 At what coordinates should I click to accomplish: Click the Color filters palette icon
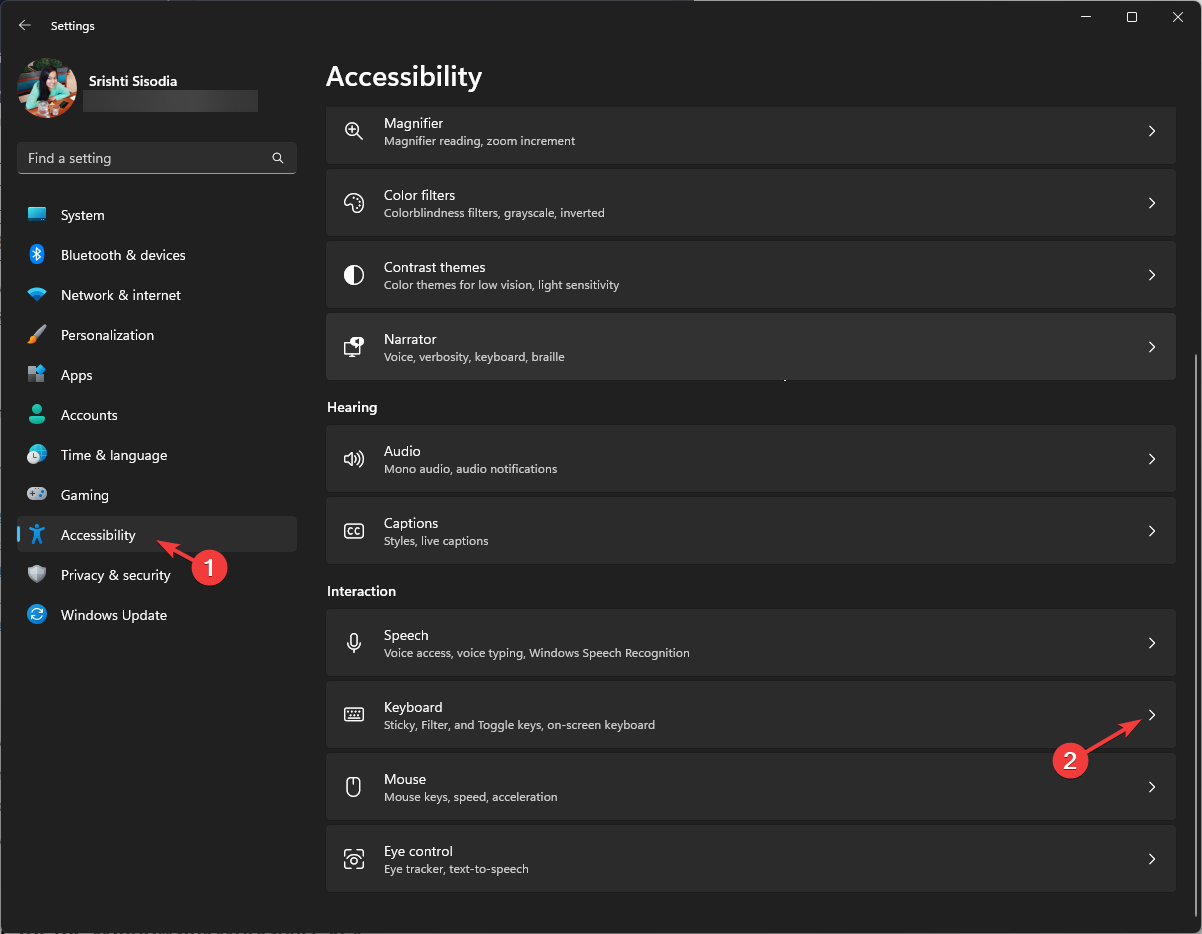coord(354,203)
